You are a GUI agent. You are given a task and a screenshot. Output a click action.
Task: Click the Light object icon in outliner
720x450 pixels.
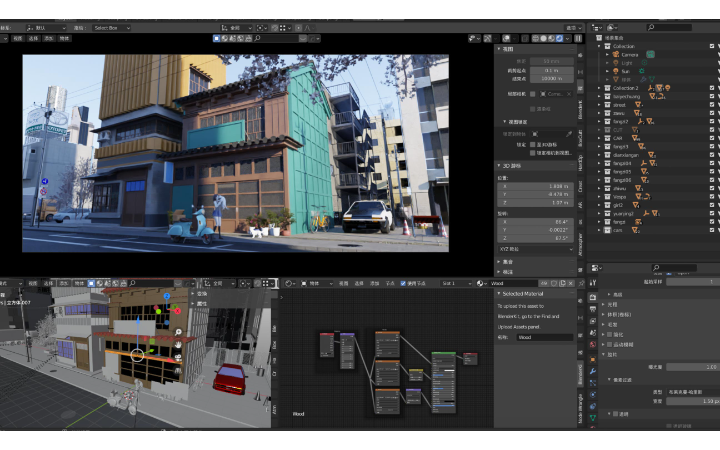[616, 63]
